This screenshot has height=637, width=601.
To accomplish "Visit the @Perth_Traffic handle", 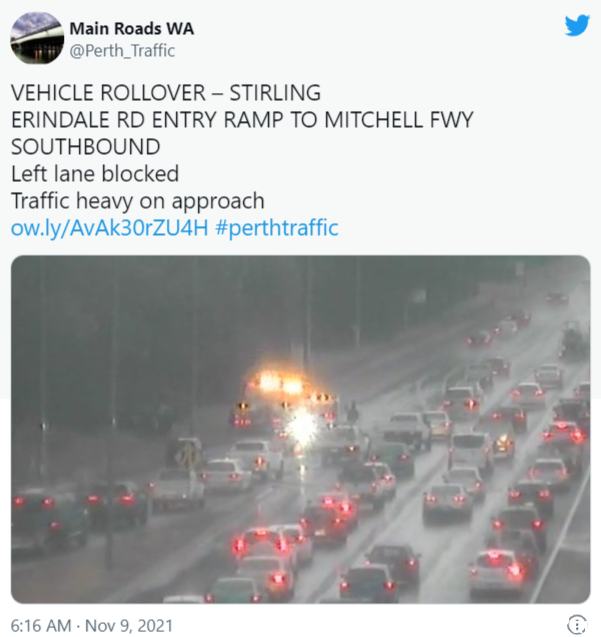I will coord(122,51).
